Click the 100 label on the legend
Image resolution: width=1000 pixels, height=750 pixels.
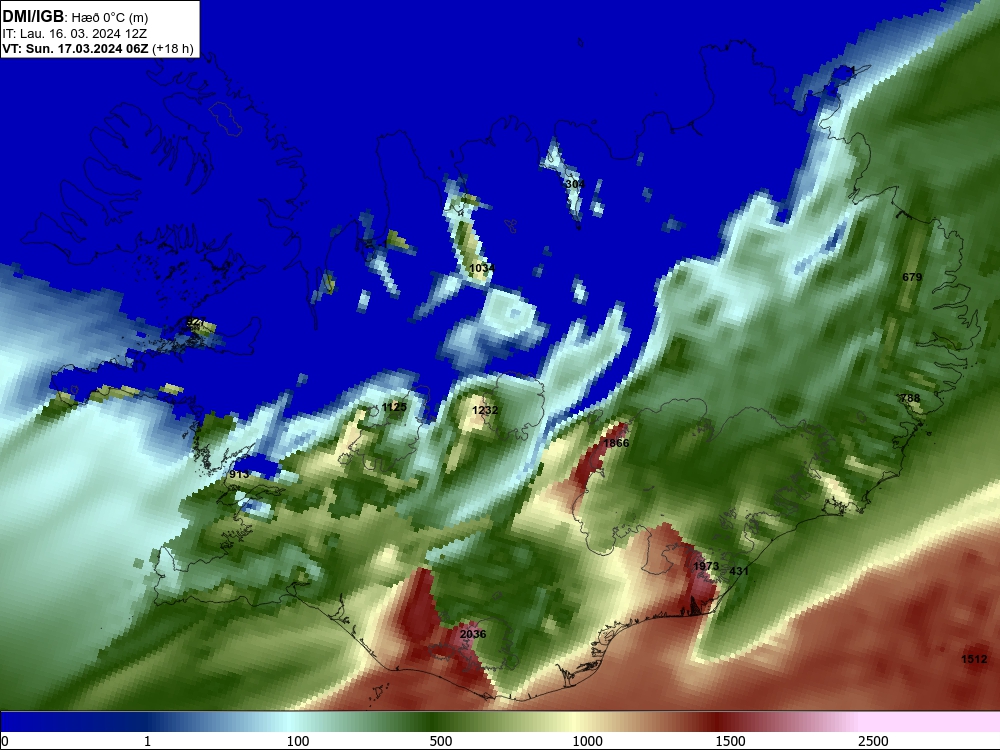298,741
